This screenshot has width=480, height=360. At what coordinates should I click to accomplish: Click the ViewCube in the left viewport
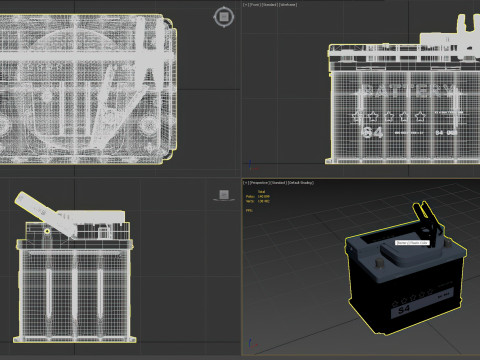coord(224,195)
